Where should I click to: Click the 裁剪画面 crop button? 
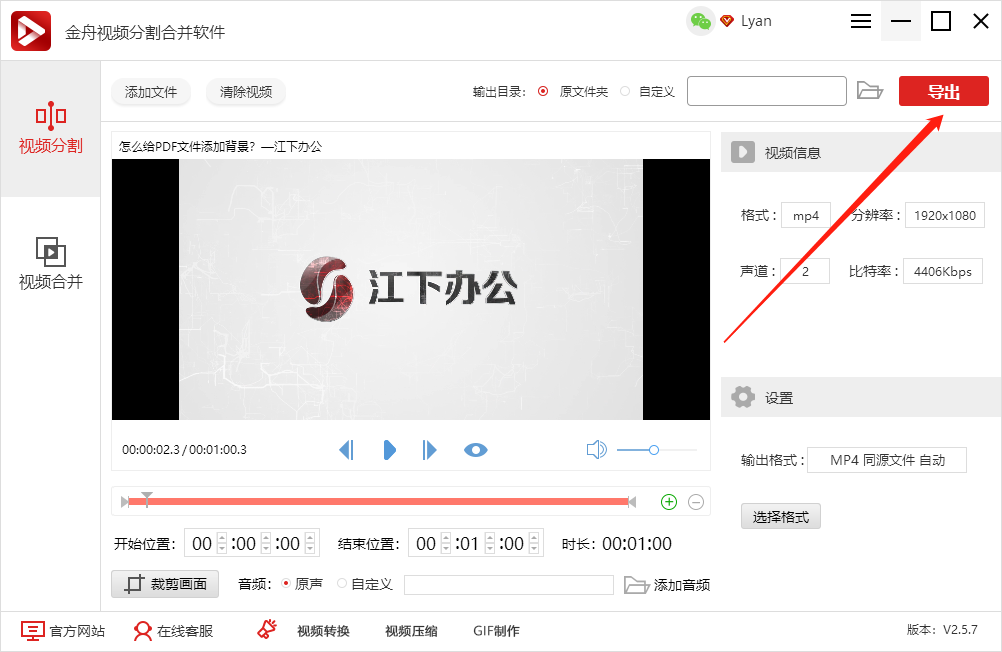pos(165,584)
